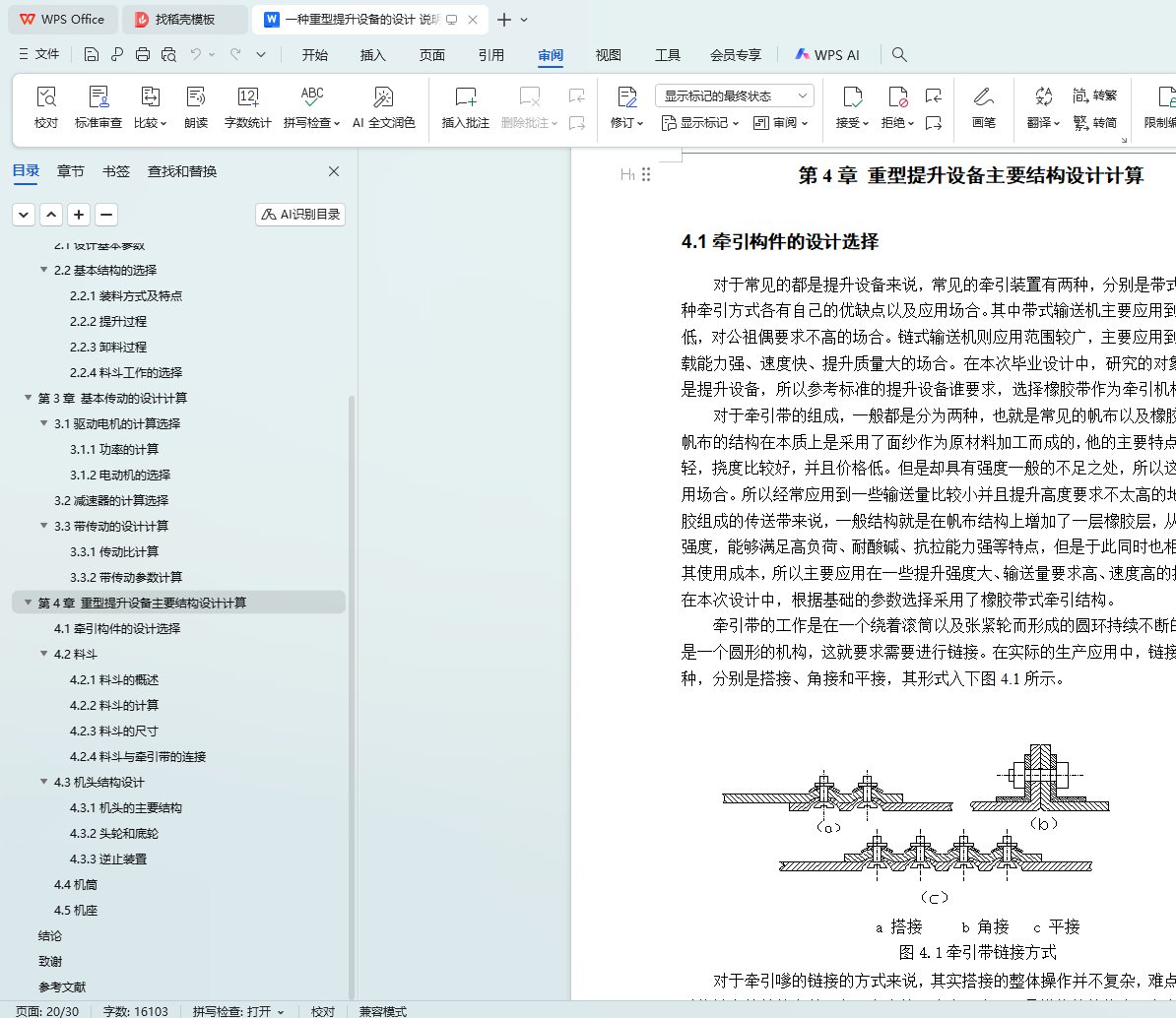Viewport: 1176px width, 1018px height.
Task: Run 拼写检查 spell check icon
Action: pyautogui.click(x=312, y=107)
